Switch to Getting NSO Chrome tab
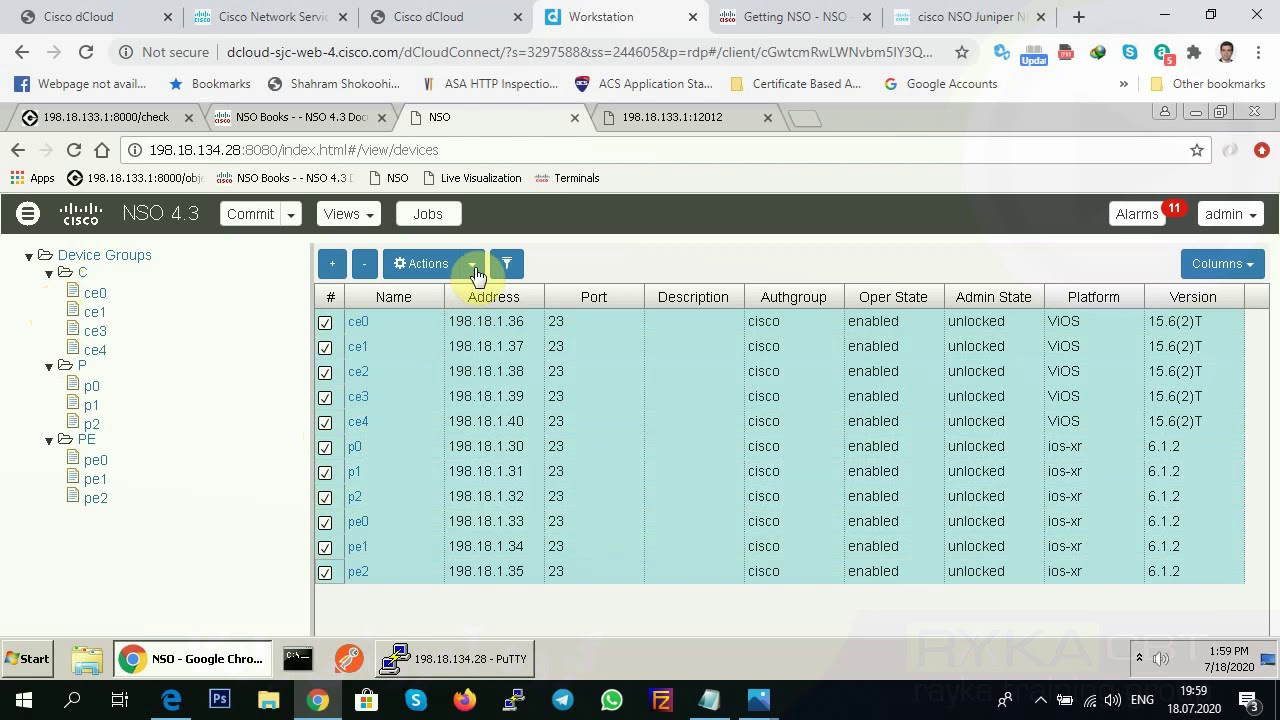Viewport: 1280px width, 720px height. pos(795,17)
